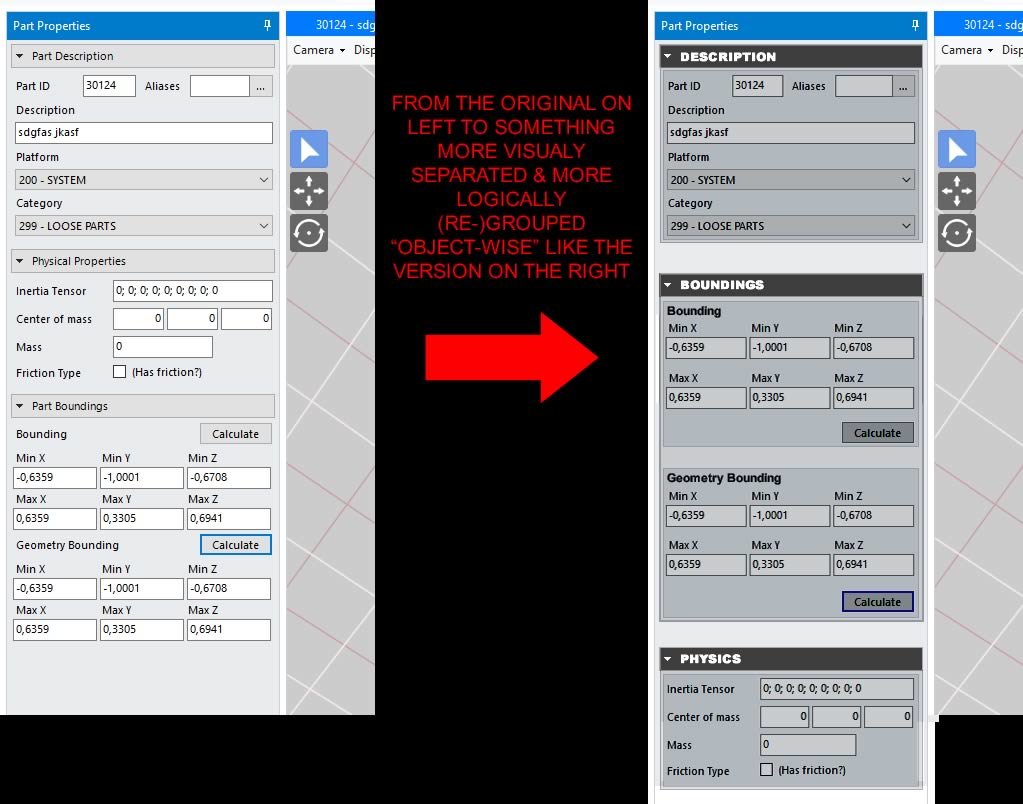This screenshot has width=1023, height=804.
Task: Collapse the Physical Properties section
Action: point(20,261)
